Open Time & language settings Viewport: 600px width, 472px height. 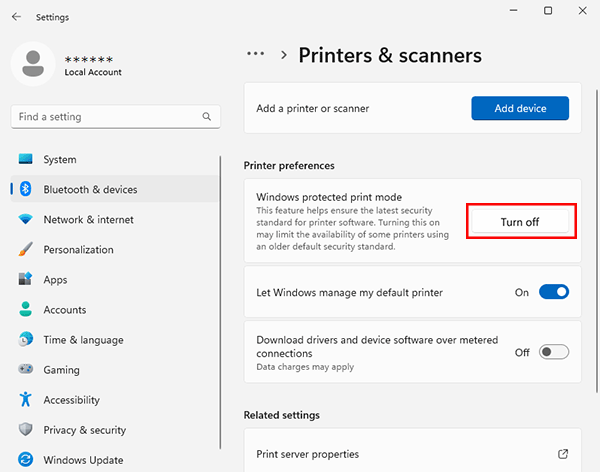coord(83,340)
